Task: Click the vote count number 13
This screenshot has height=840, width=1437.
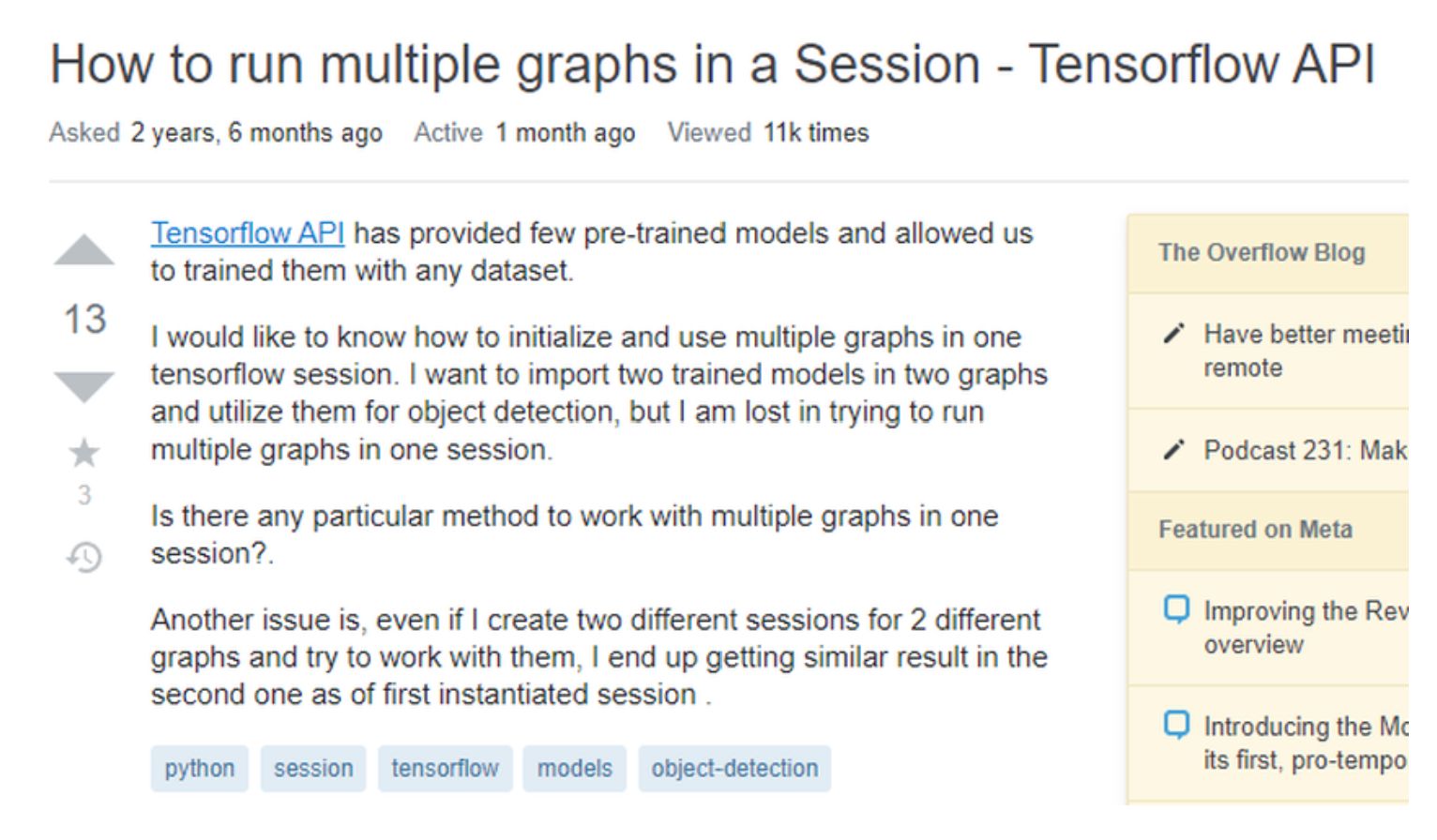Action: click(x=84, y=319)
